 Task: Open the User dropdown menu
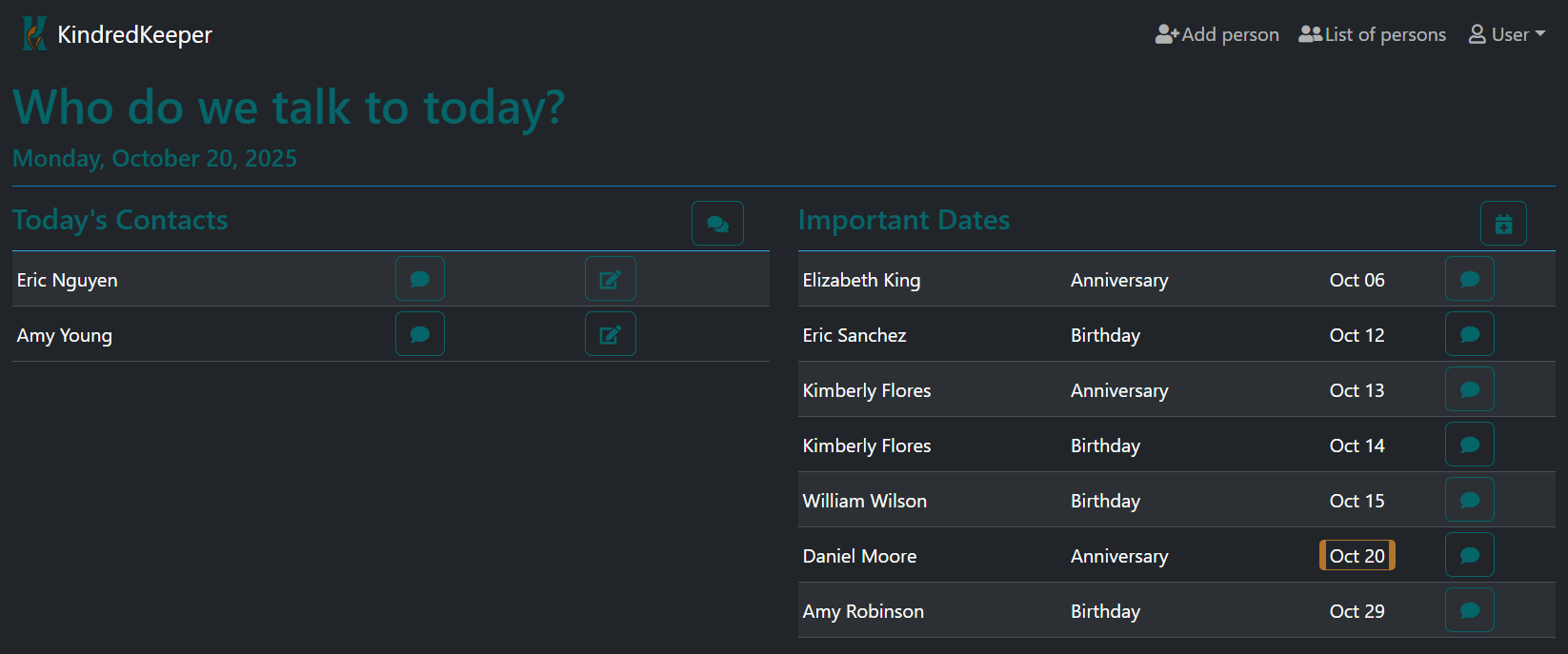[x=1507, y=34]
